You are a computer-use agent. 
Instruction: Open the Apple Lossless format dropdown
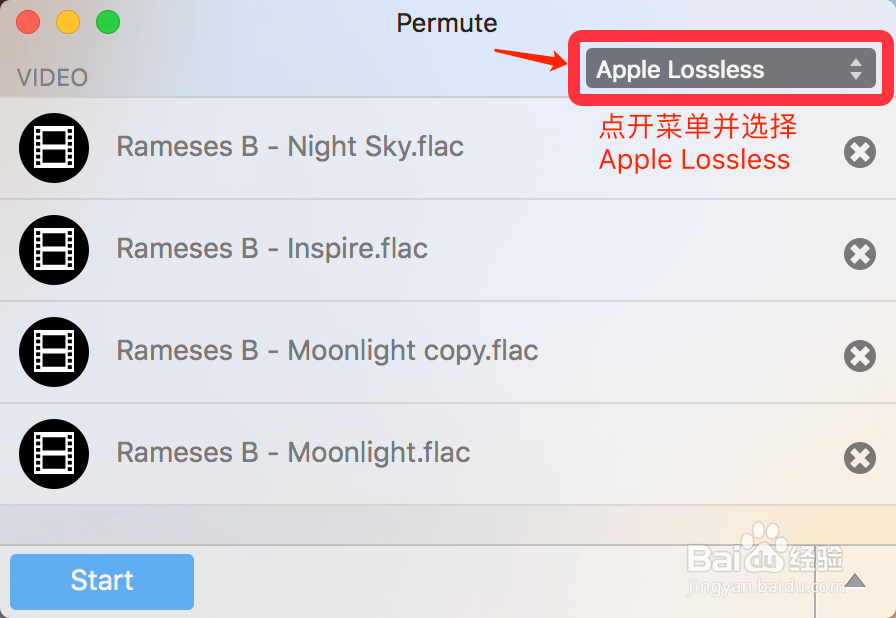tap(729, 69)
